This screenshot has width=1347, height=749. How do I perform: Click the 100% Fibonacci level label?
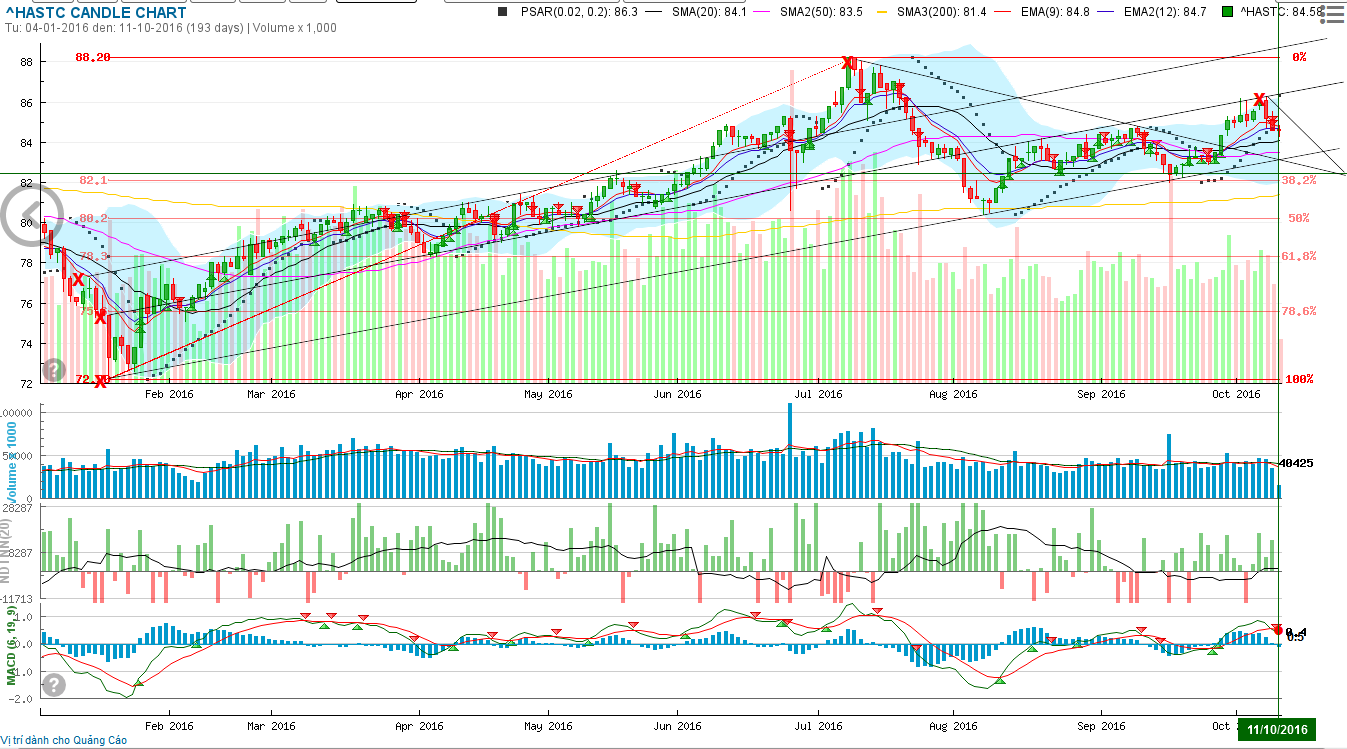[x=1298, y=379]
